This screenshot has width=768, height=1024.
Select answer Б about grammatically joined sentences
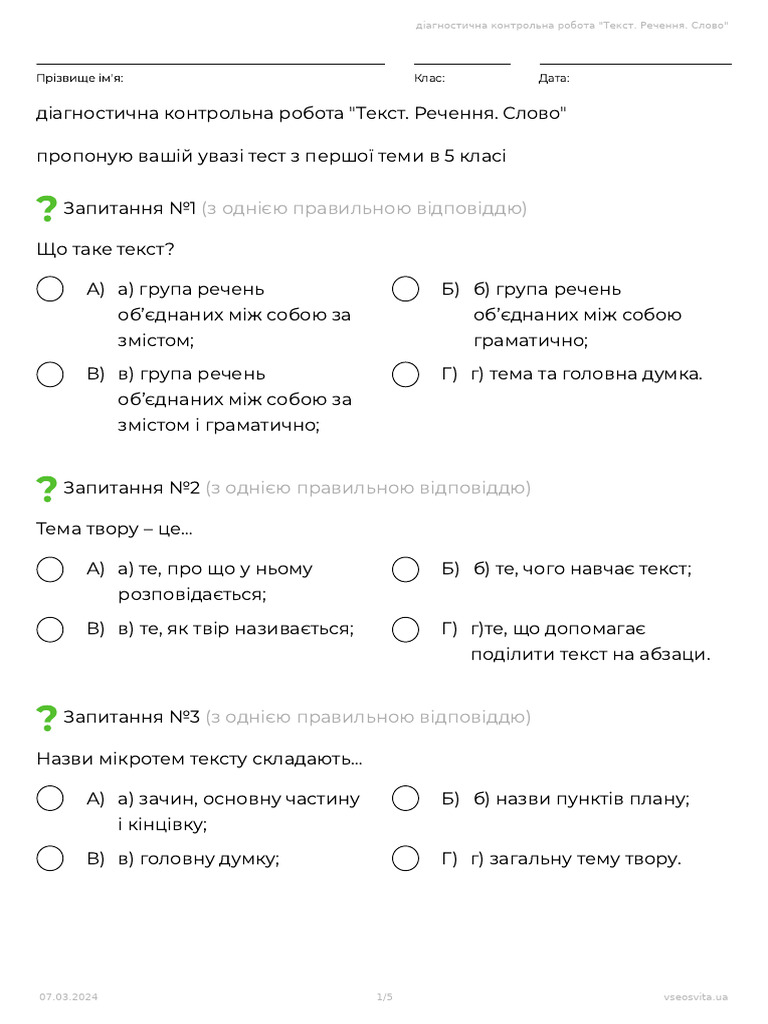(405, 289)
